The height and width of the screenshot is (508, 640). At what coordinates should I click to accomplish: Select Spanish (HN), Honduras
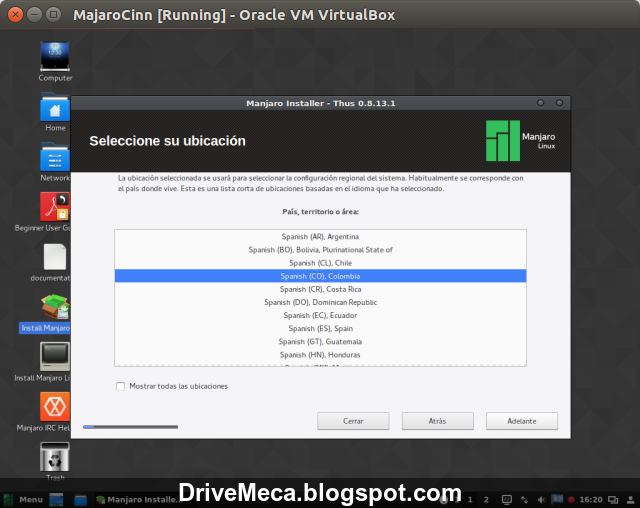click(x=320, y=354)
